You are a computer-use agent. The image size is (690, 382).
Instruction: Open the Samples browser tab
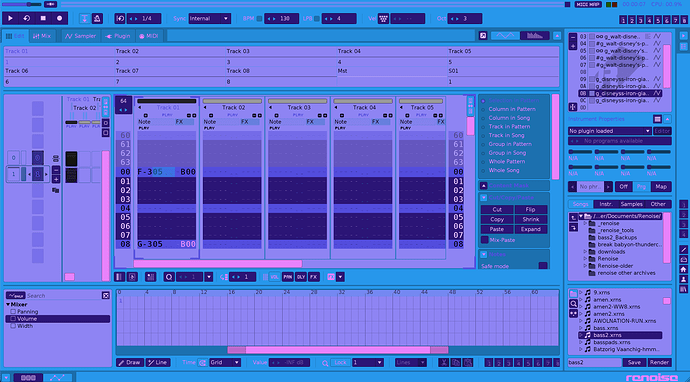(x=631, y=204)
